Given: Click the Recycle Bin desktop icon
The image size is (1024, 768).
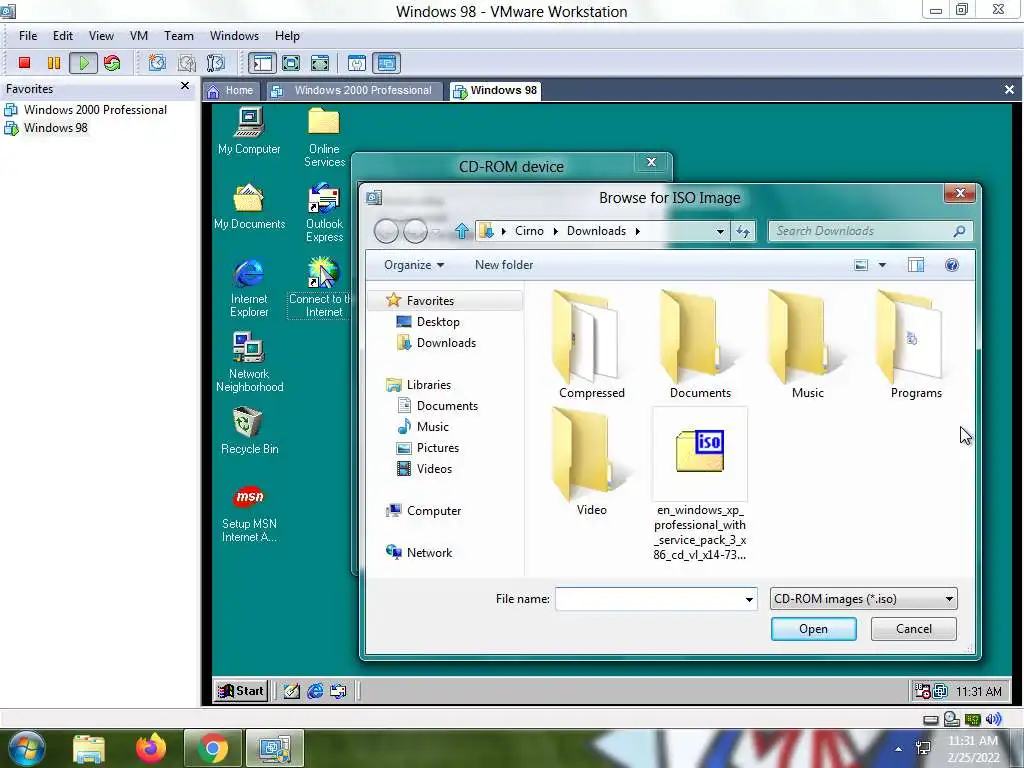Looking at the screenshot, I should click(x=249, y=431).
